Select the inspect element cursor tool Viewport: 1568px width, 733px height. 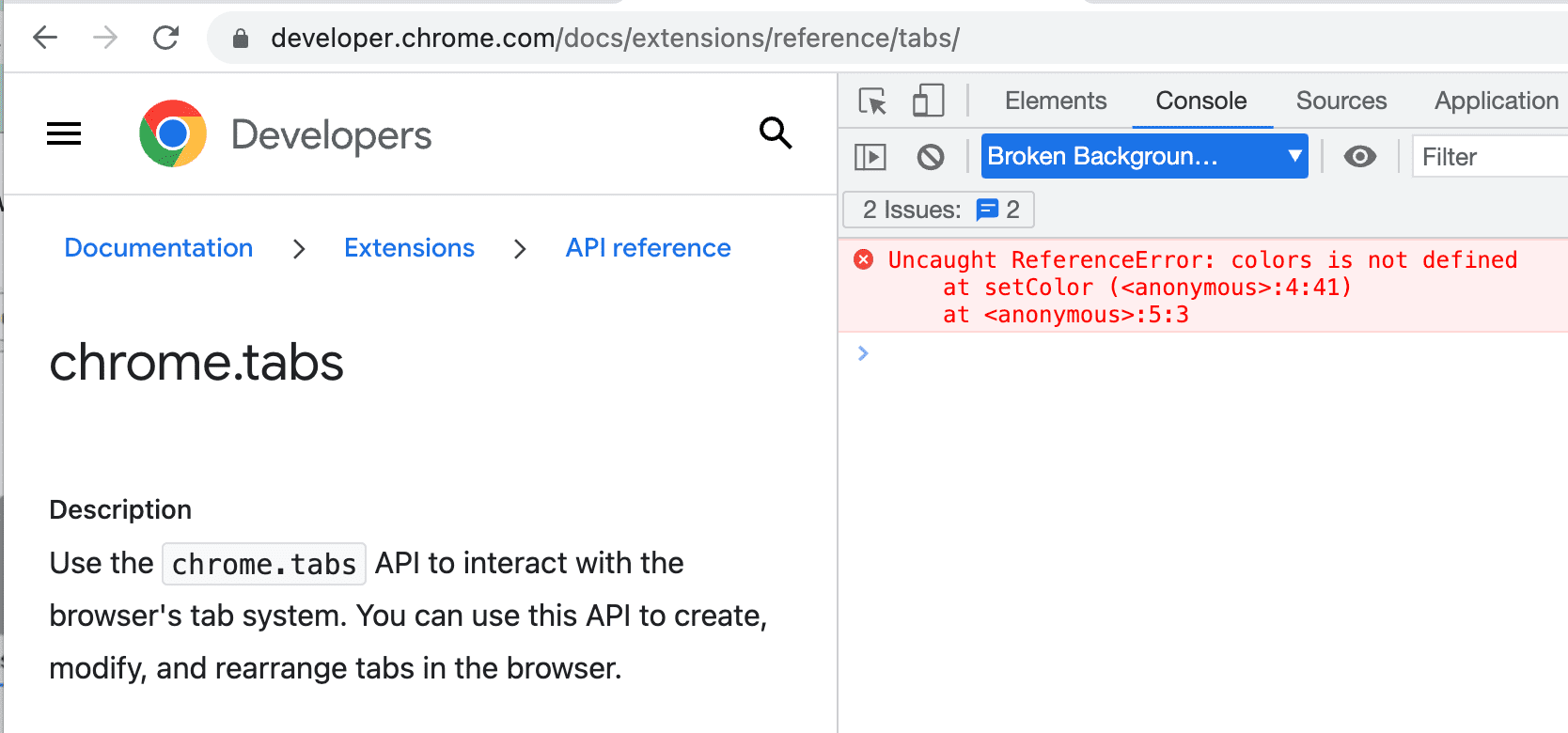[872, 101]
